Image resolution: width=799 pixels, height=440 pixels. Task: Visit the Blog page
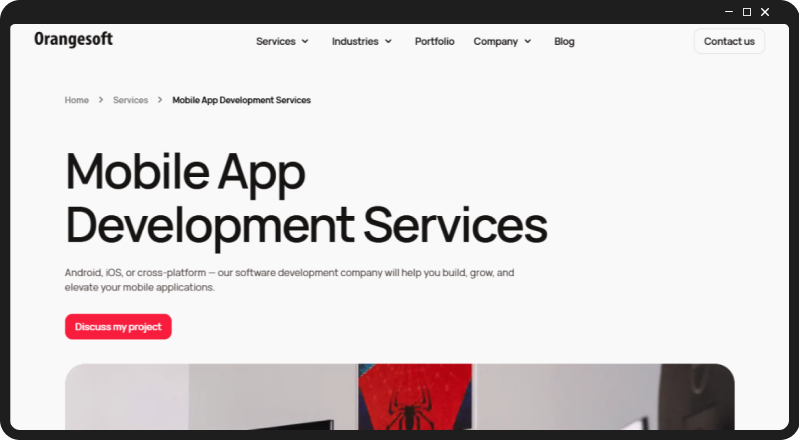point(564,42)
